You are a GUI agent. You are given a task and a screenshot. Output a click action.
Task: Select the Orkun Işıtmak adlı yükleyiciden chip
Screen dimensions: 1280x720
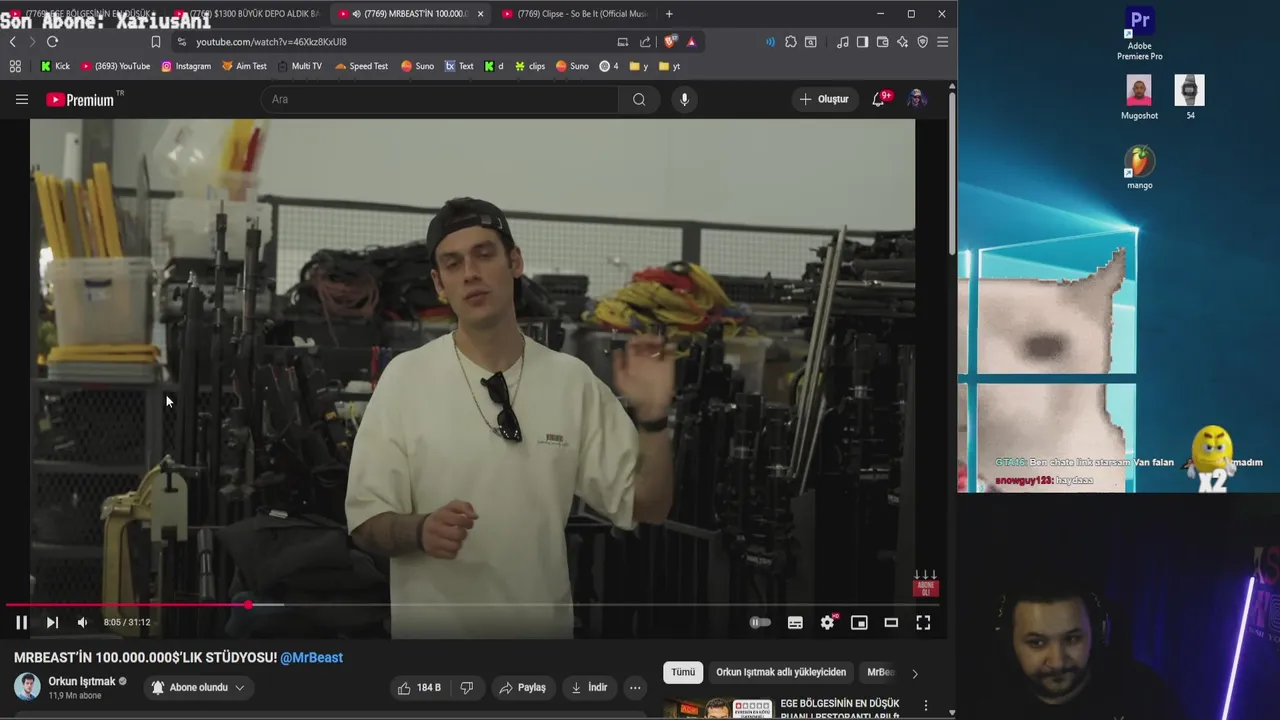point(781,672)
